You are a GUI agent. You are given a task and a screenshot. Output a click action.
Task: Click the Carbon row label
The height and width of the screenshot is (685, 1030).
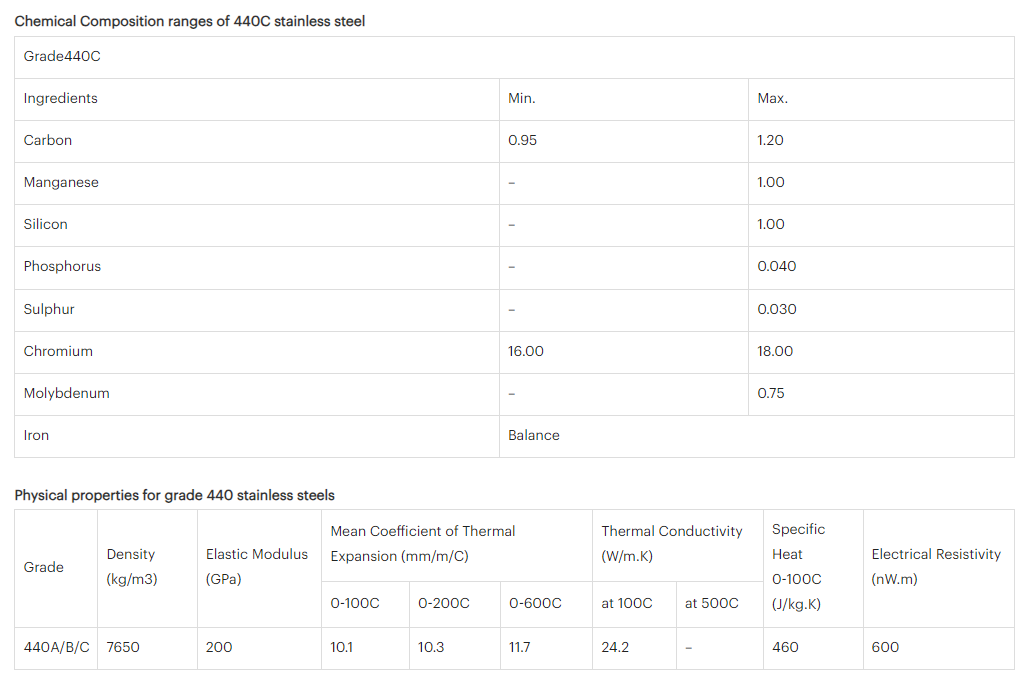coord(48,141)
